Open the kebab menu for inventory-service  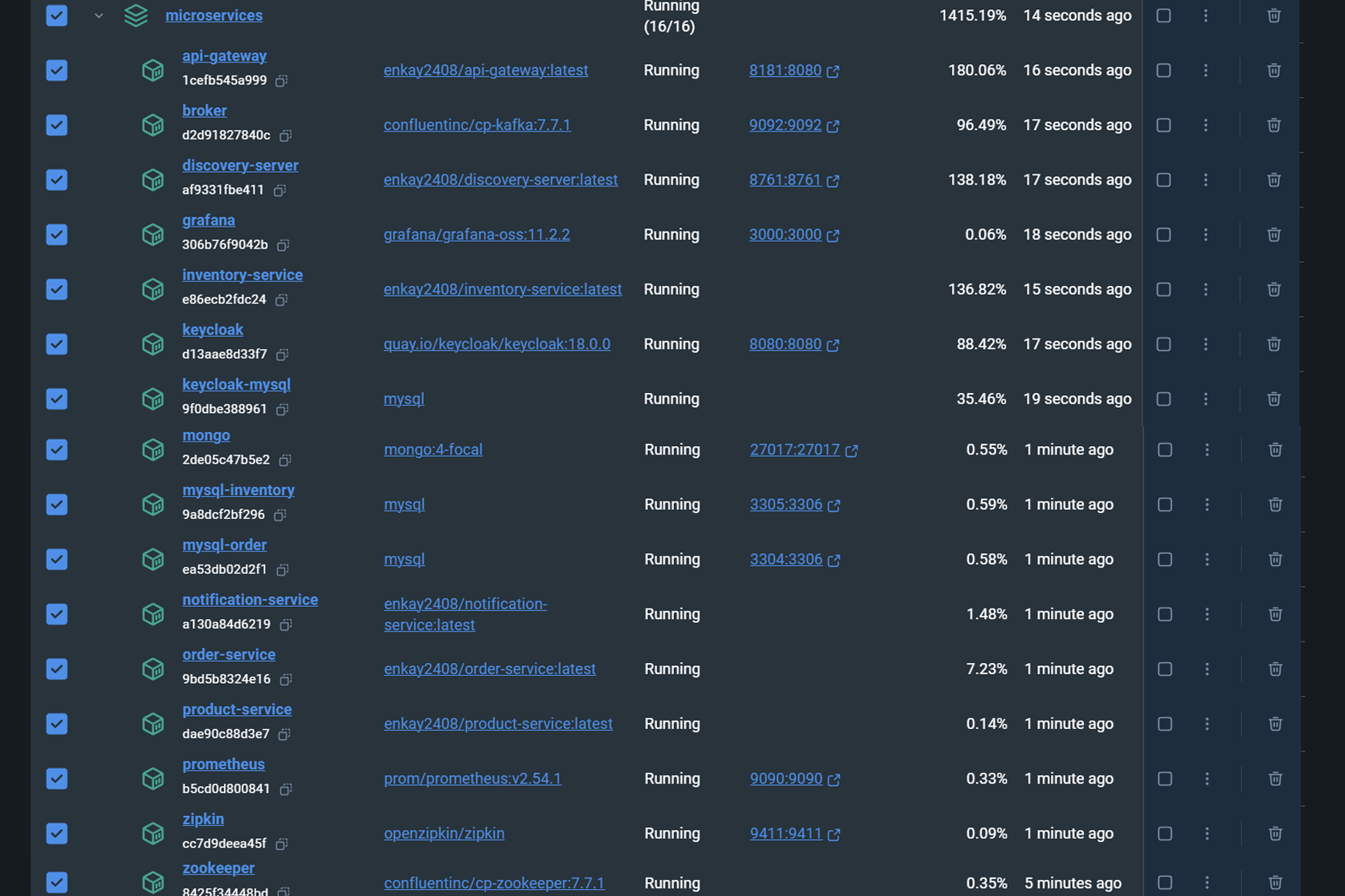(x=1206, y=289)
